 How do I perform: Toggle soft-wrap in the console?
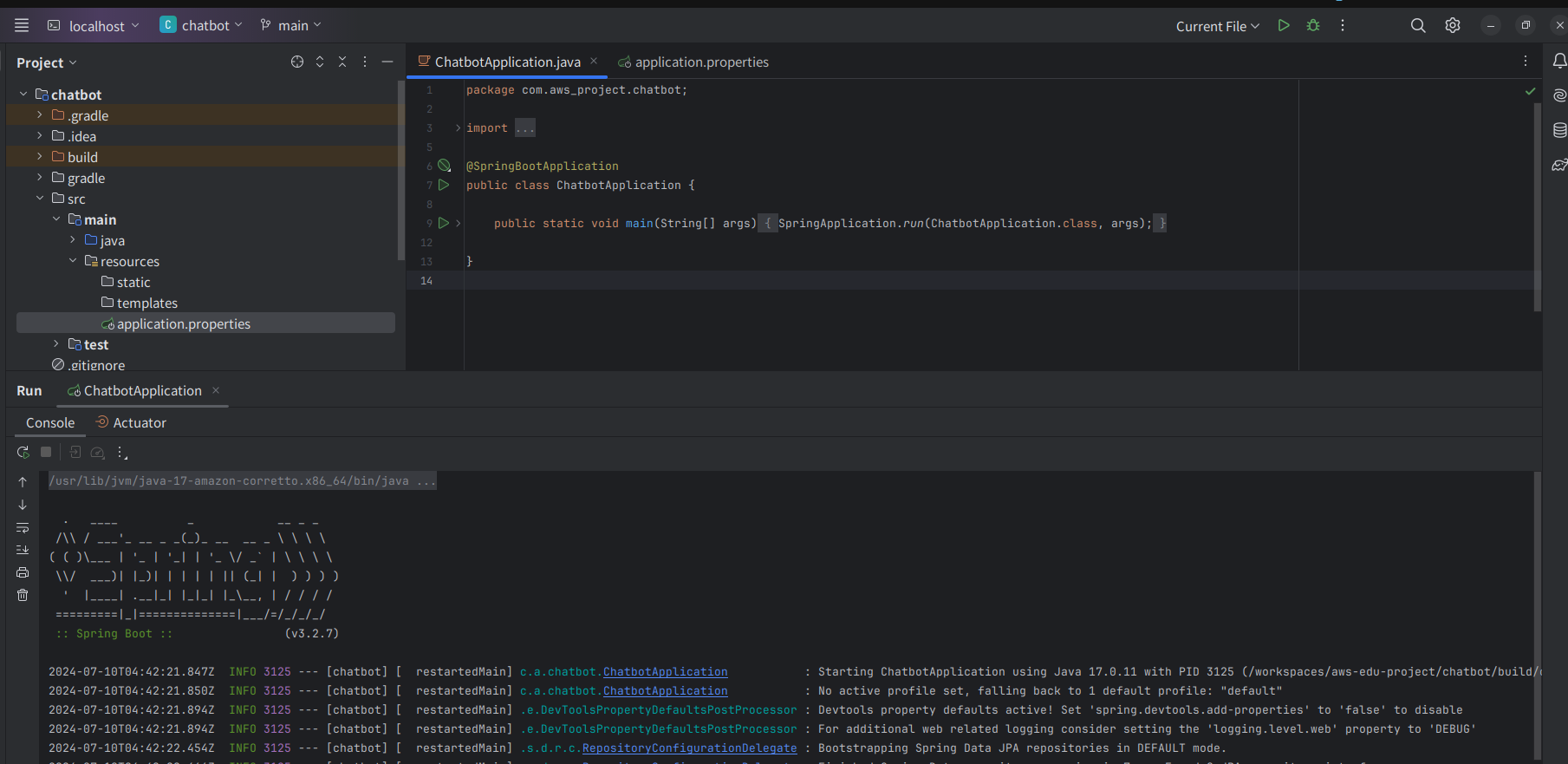23,527
